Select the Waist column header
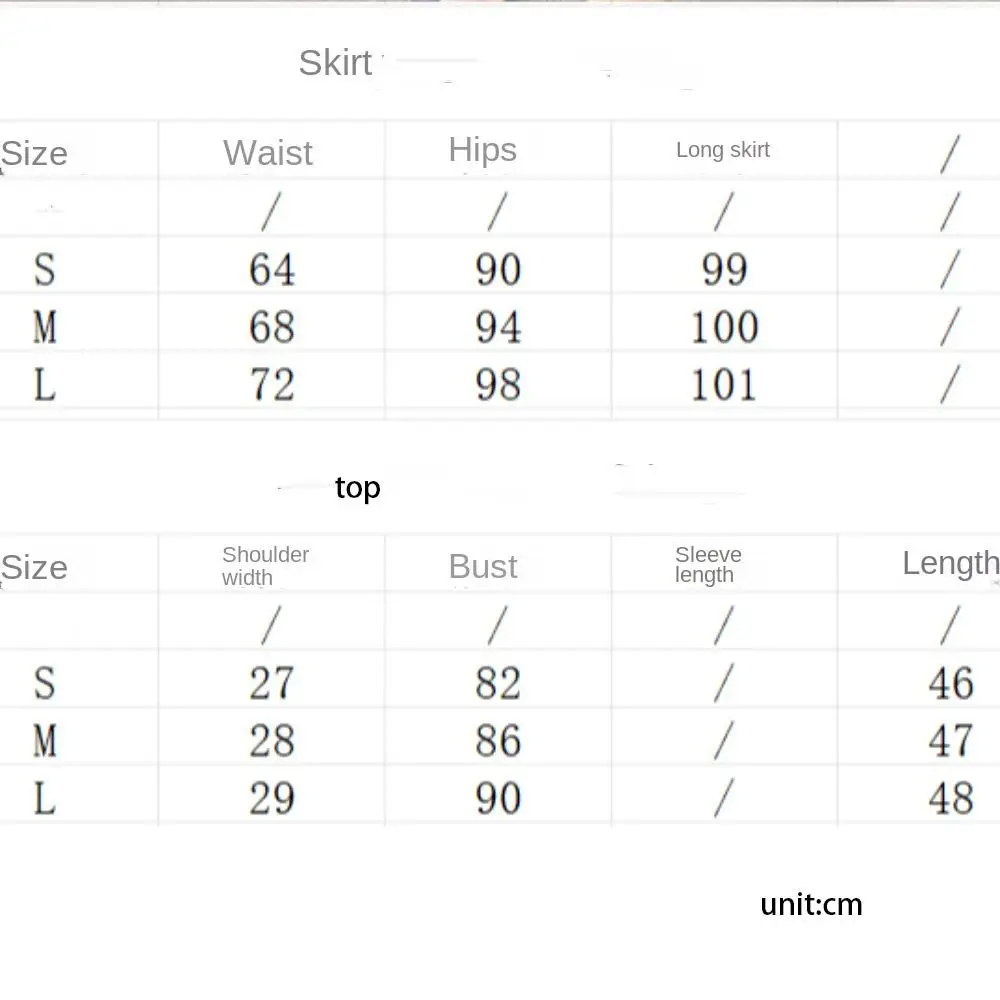This screenshot has width=1000, height=1000. point(268,152)
